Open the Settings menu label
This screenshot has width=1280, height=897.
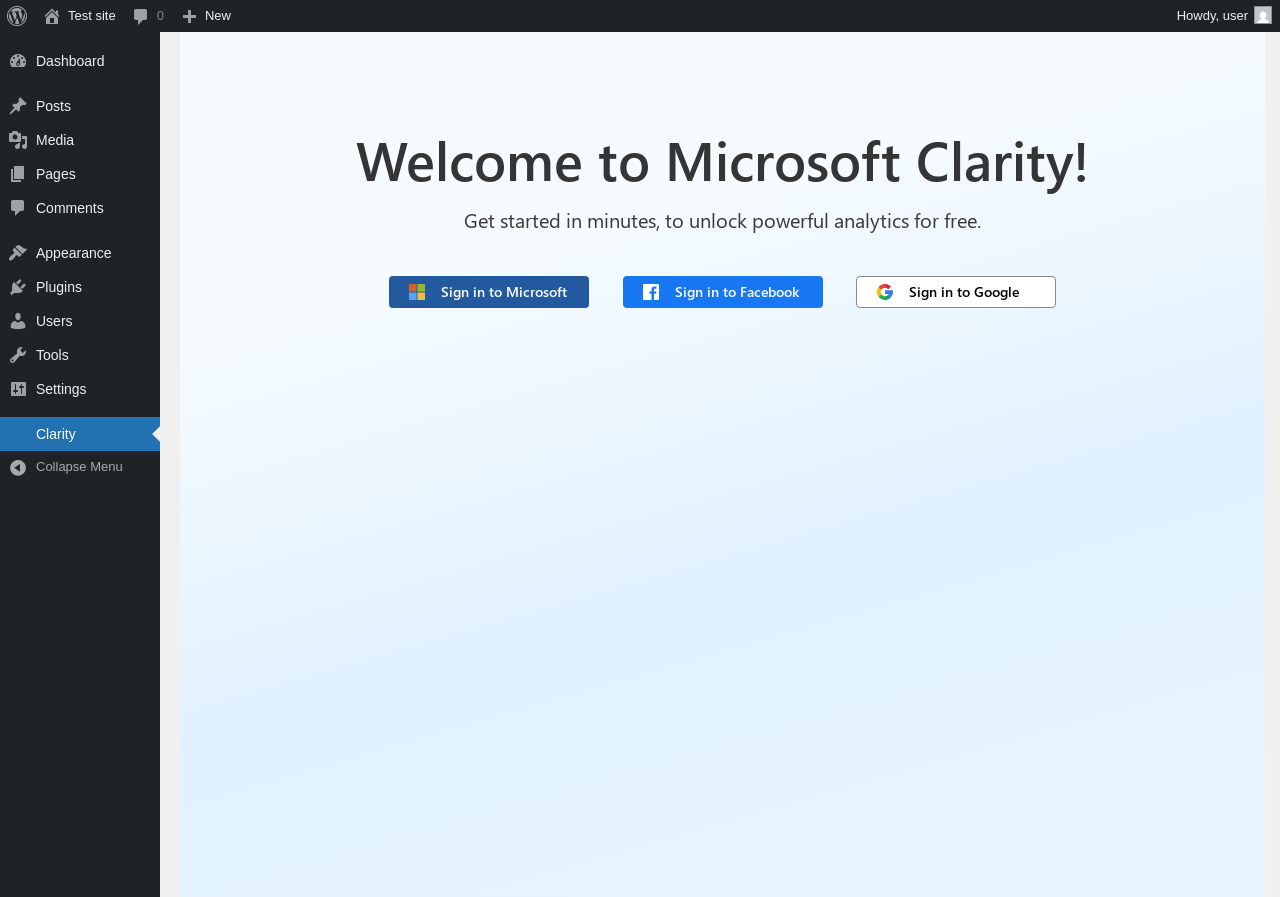point(61,389)
